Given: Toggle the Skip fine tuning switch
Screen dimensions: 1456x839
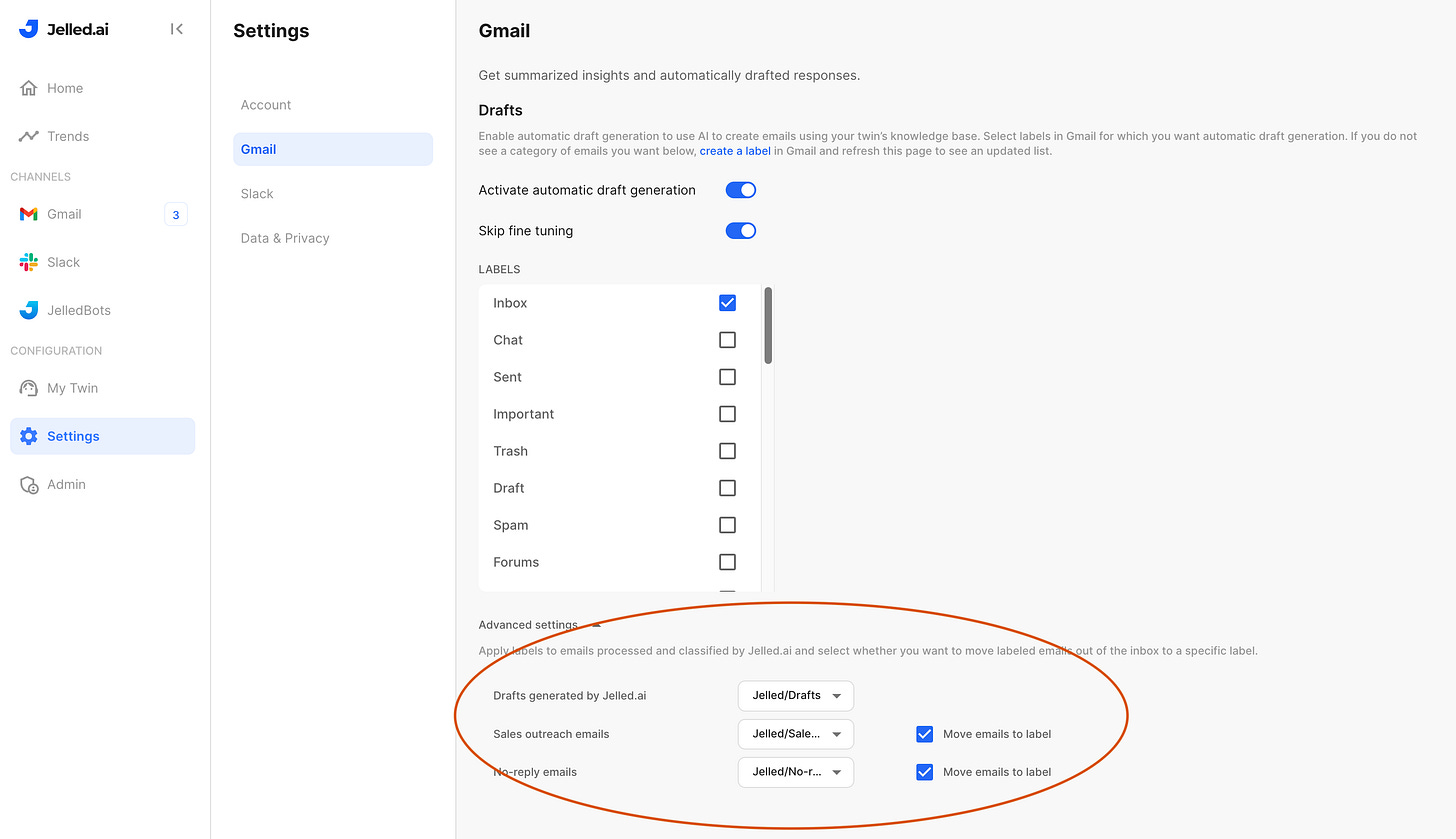Looking at the screenshot, I should 741,231.
